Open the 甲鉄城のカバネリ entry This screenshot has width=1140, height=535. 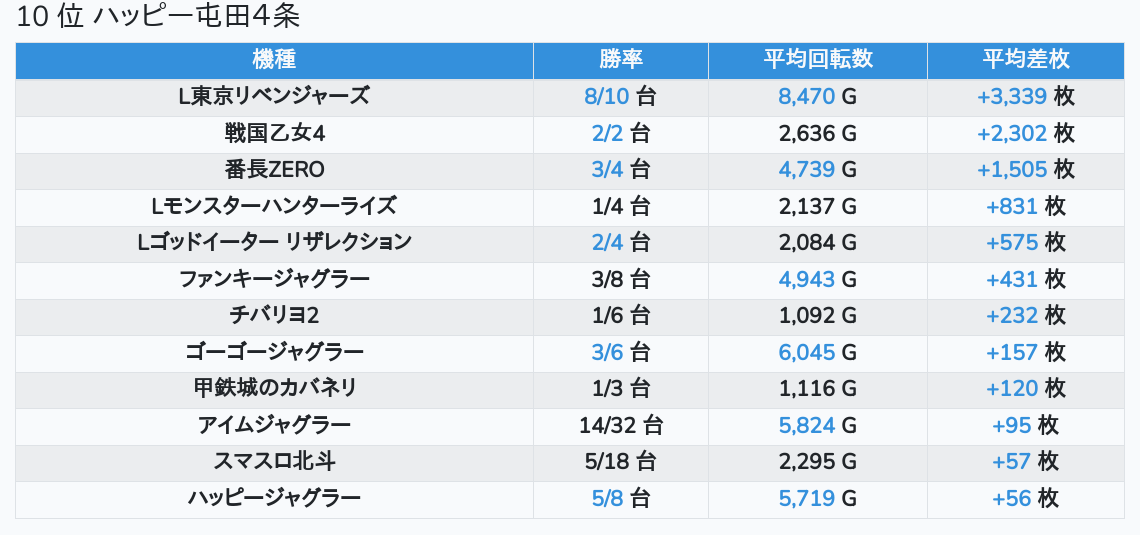274,388
